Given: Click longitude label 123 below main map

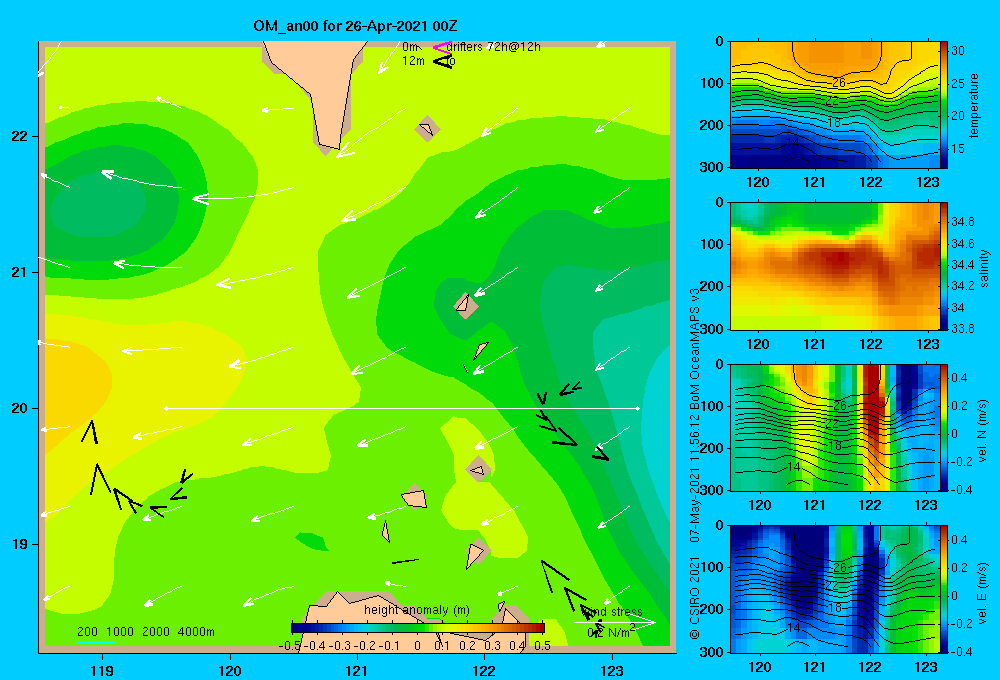Looking at the screenshot, I should point(612,670).
